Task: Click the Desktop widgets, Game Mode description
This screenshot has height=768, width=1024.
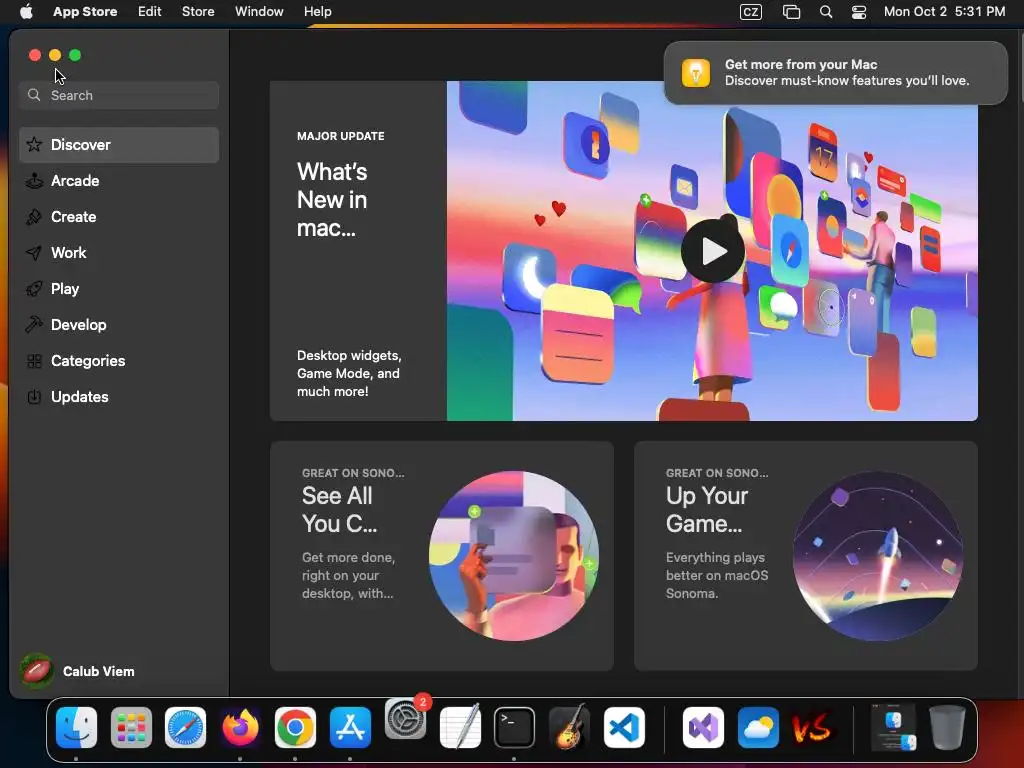Action: [x=349, y=374]
